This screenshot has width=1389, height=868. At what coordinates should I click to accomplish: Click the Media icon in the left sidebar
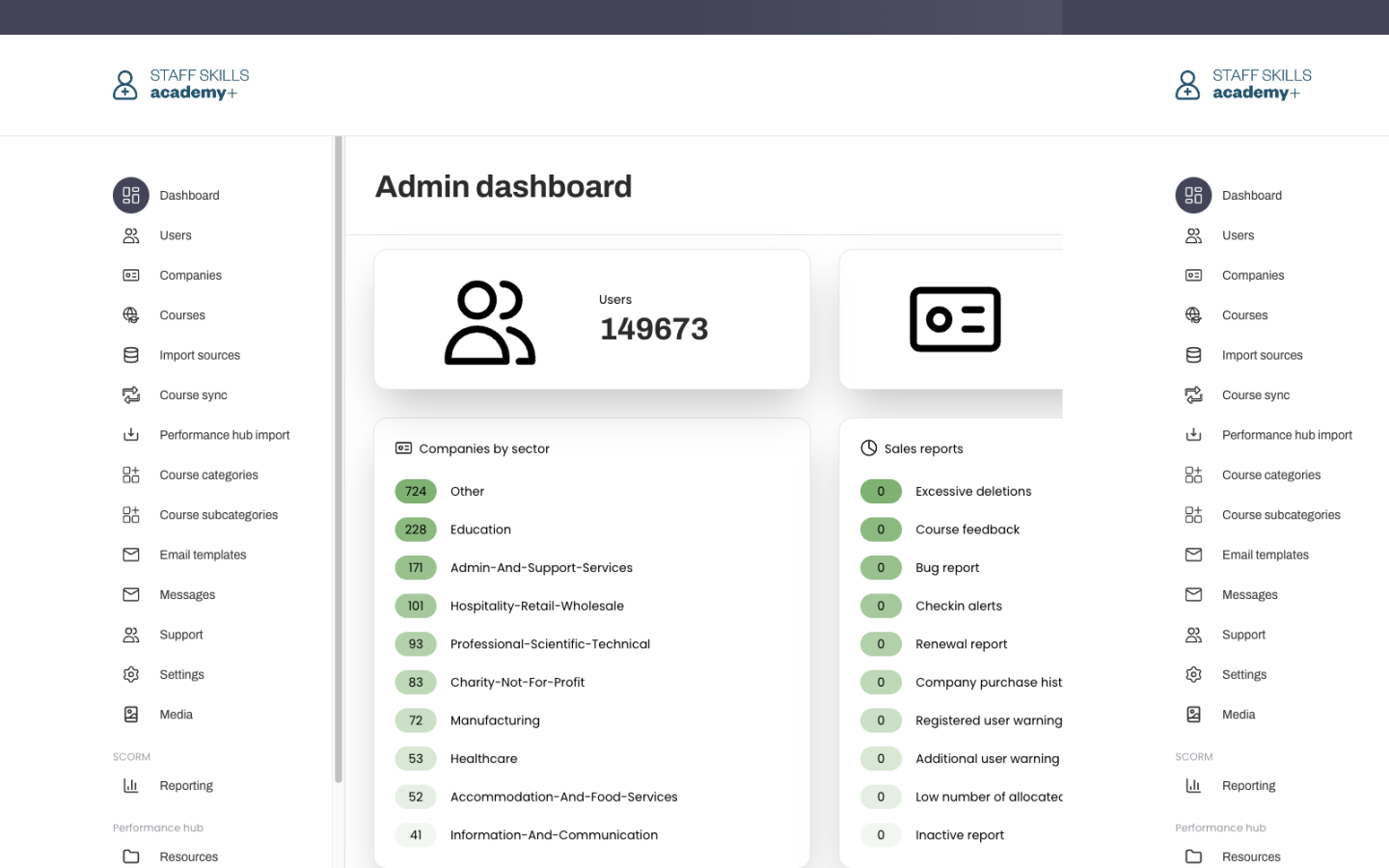pos(131,715)
